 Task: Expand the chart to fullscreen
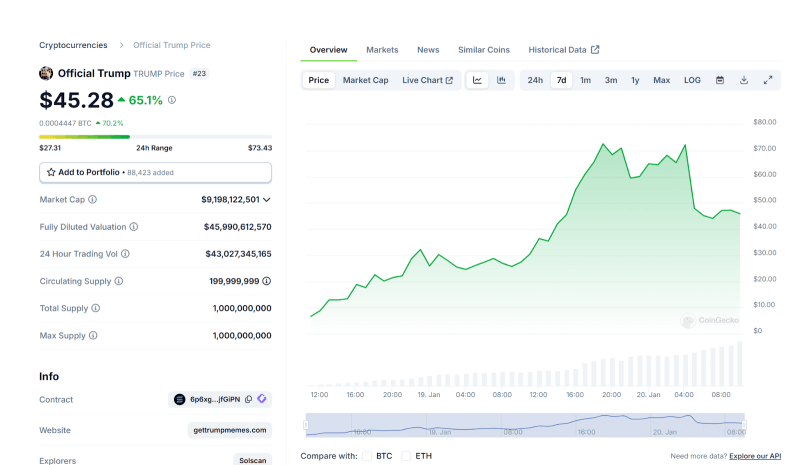click(x=768, y=80)
